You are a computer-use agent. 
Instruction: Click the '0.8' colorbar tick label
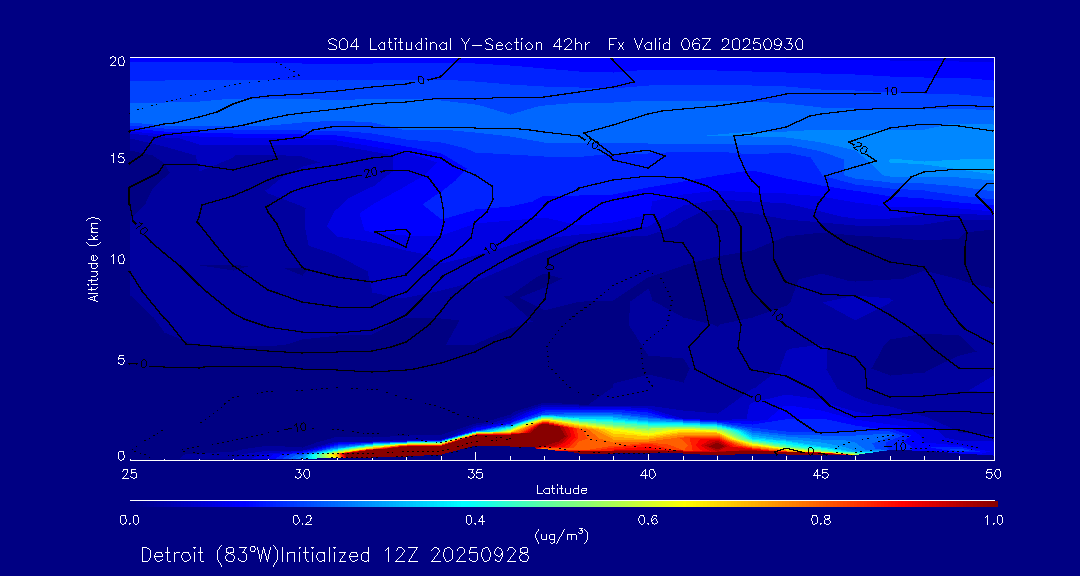click(821, 520)
